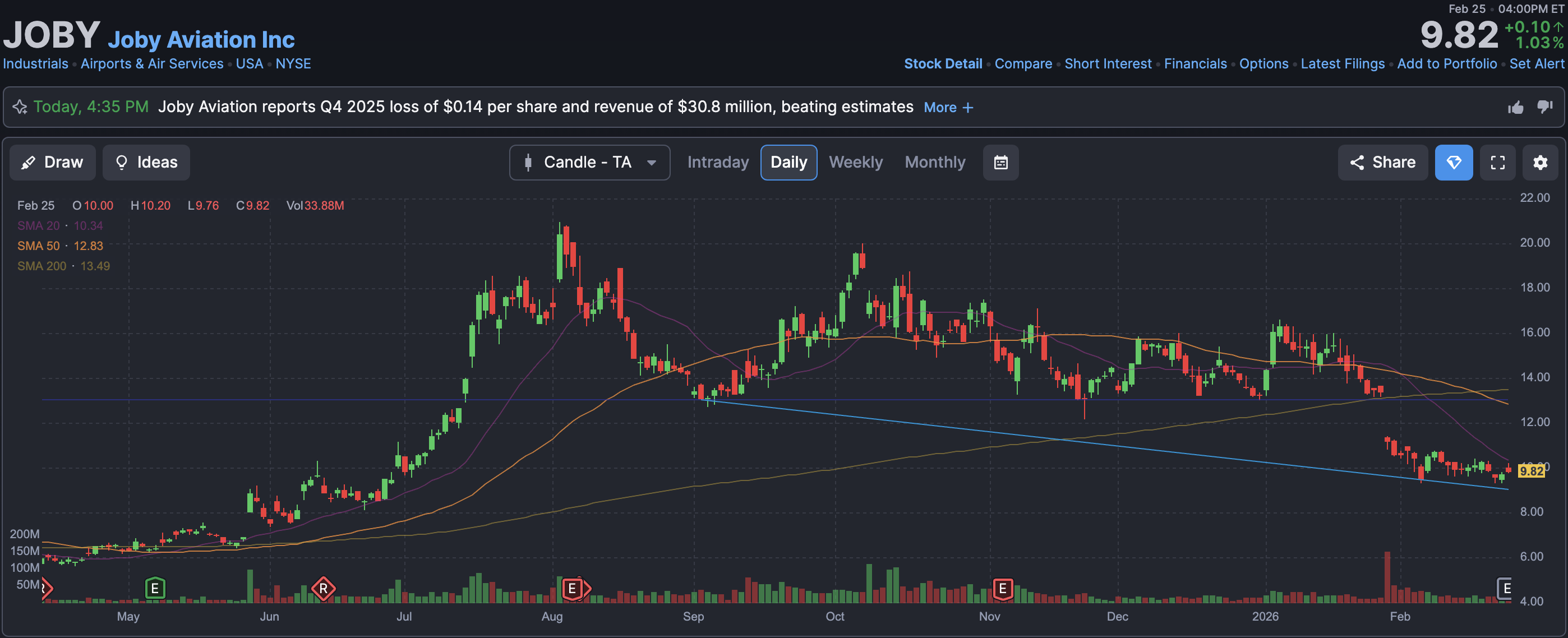
Task: Select the Intraday timeframe
Action: pos(718,163)
